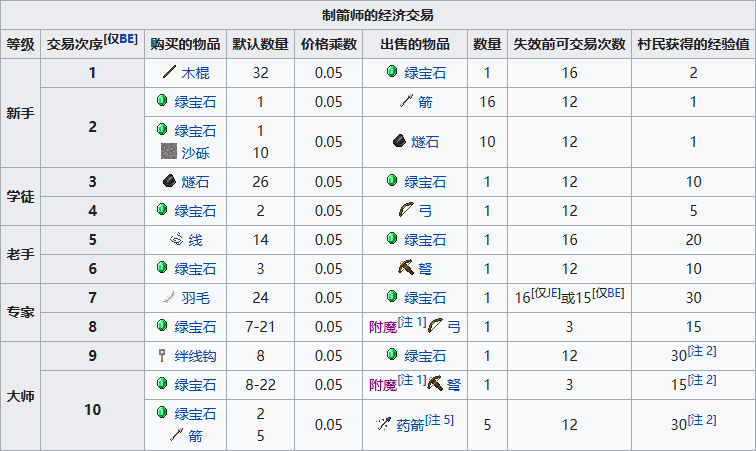The image size is (756, 451).
Task: Click the emerald icon in the 木棍 trade row
Action: (x=391, y=73)
